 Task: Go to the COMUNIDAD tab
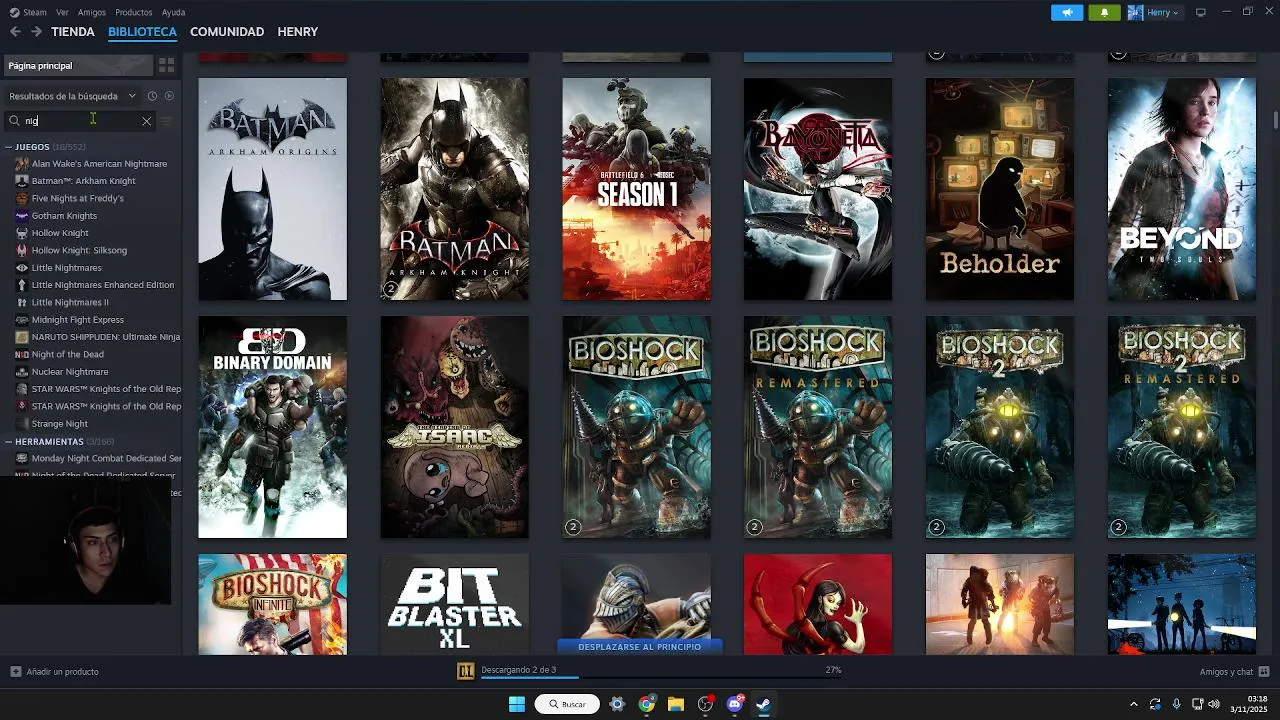[x=227, y=32]
